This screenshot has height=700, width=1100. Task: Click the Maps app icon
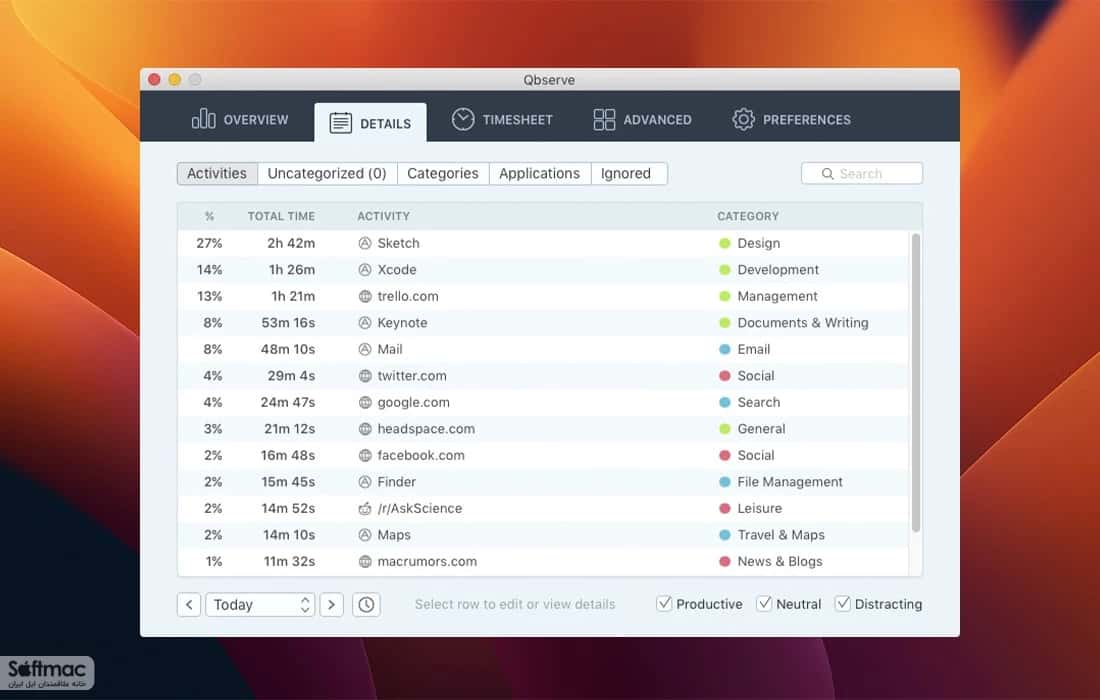tap(365, 535)
